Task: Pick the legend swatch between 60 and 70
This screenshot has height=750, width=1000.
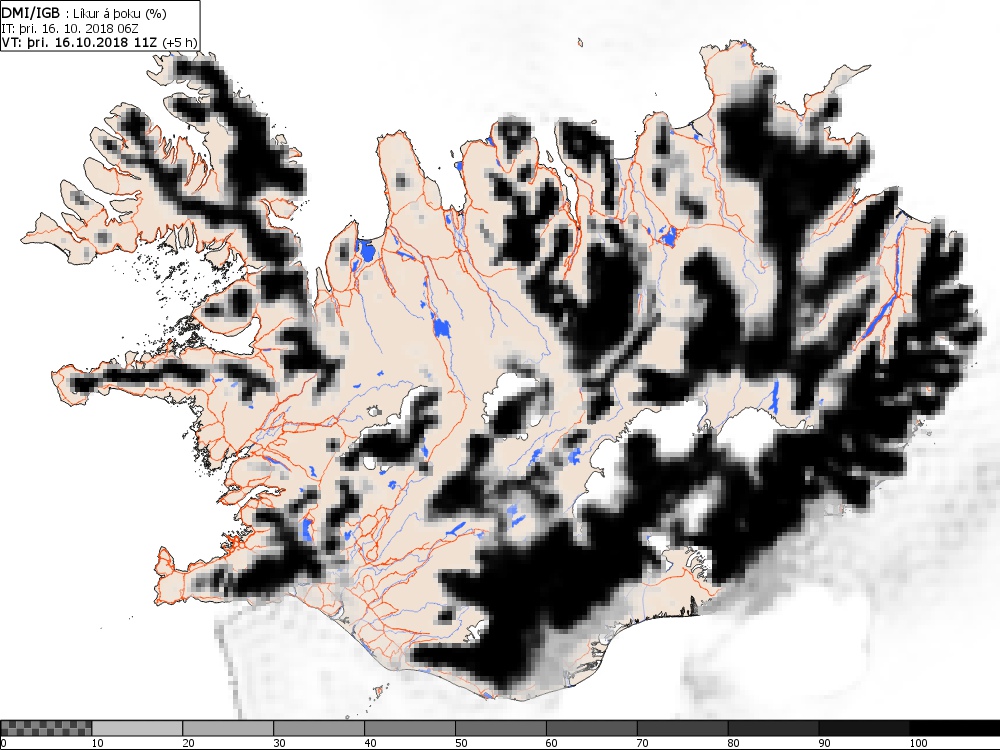Action: pos(592,728)
